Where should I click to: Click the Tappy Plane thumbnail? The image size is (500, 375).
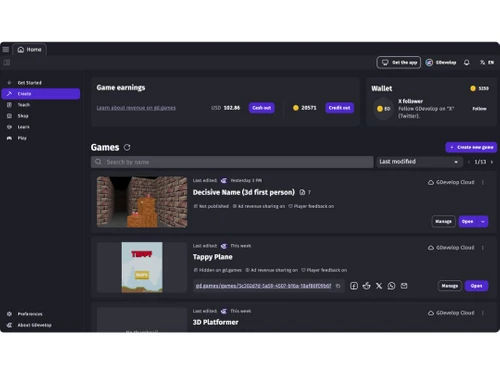(x=142, y=267)
